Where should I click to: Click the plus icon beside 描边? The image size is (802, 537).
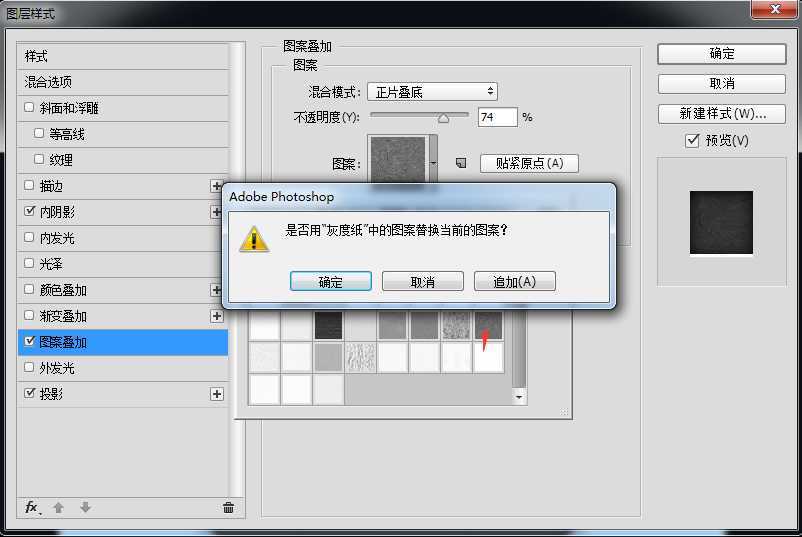217,186
